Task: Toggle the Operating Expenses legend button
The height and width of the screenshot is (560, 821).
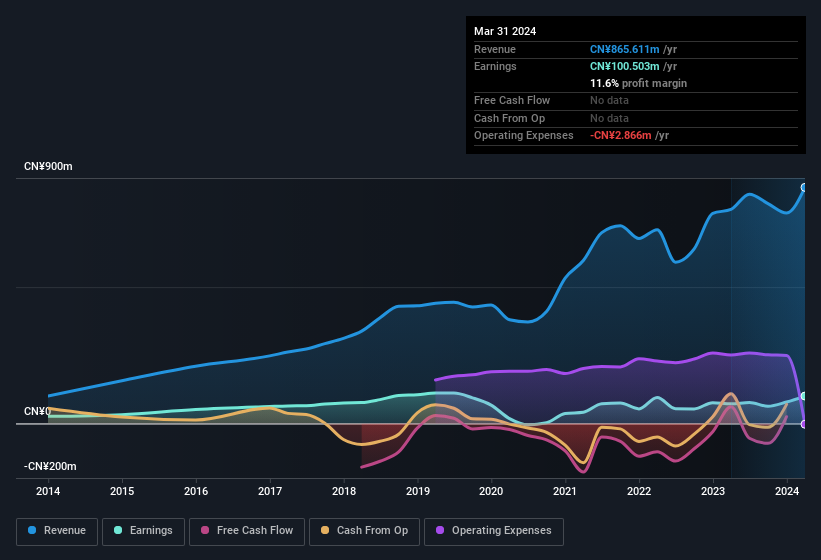Action: point(494,531)
